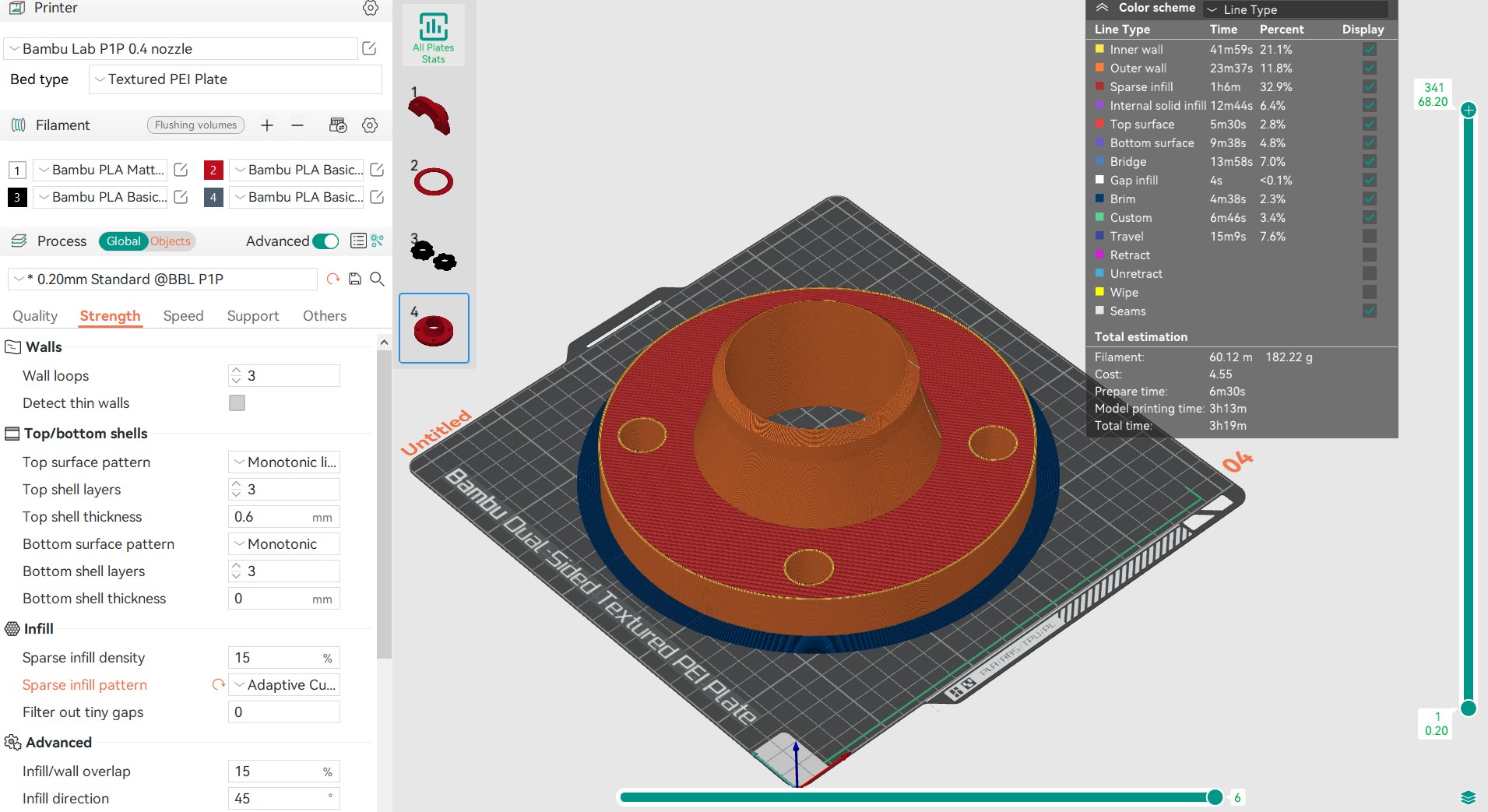
Task: Decrease Top shell layers with down arrow
Action: coord(236,494)
